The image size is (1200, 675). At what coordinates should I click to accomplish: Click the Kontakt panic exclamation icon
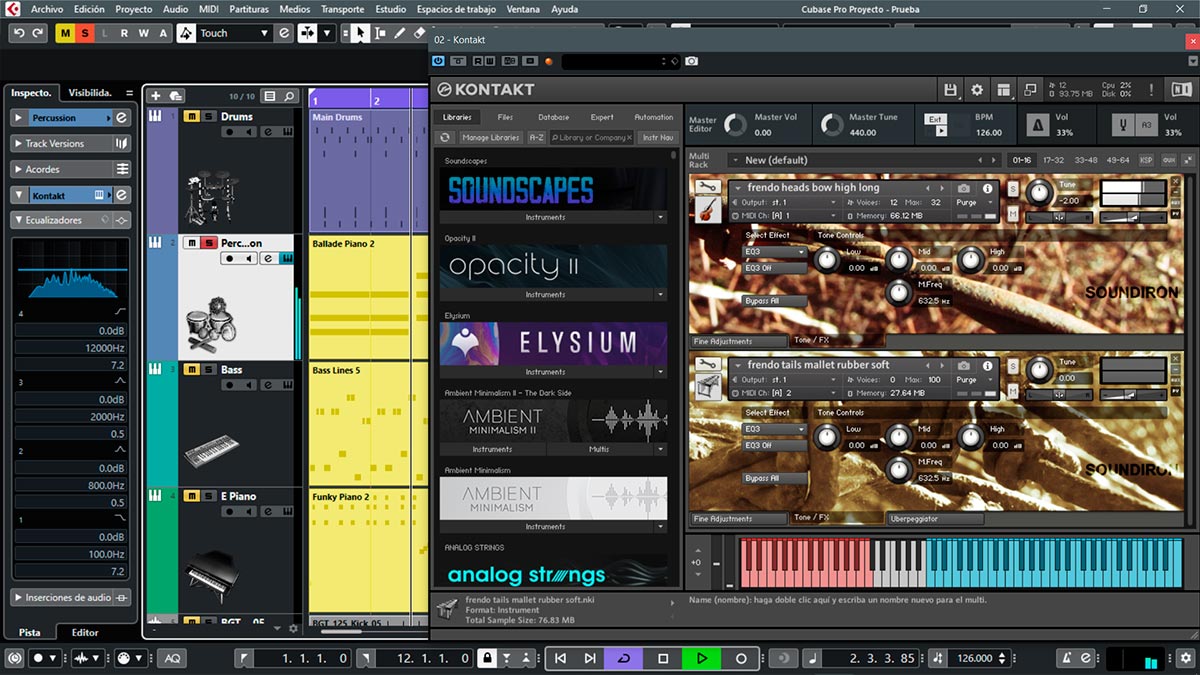pos(1152,90)
